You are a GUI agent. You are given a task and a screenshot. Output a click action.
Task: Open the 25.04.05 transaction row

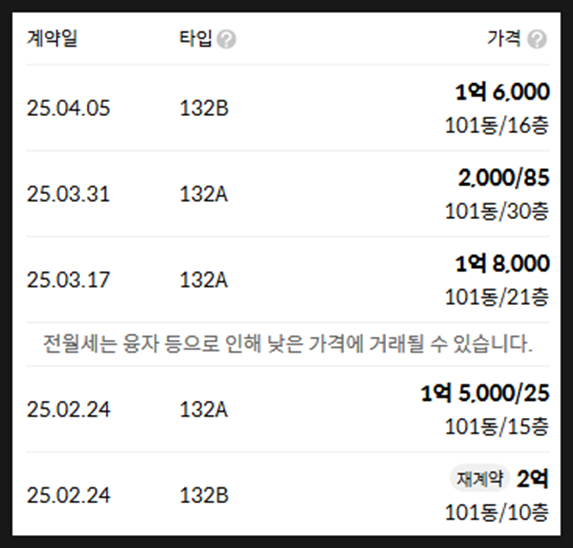pos(288,108)
